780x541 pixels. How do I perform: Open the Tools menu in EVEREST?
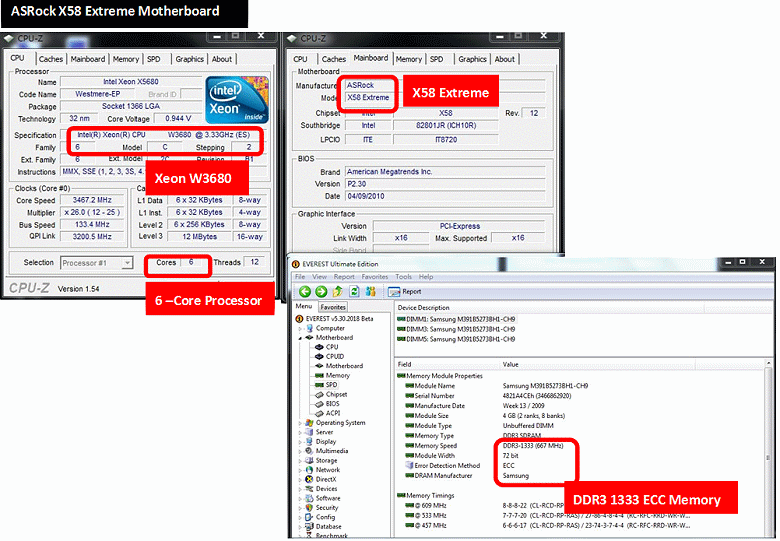point(403,277)
